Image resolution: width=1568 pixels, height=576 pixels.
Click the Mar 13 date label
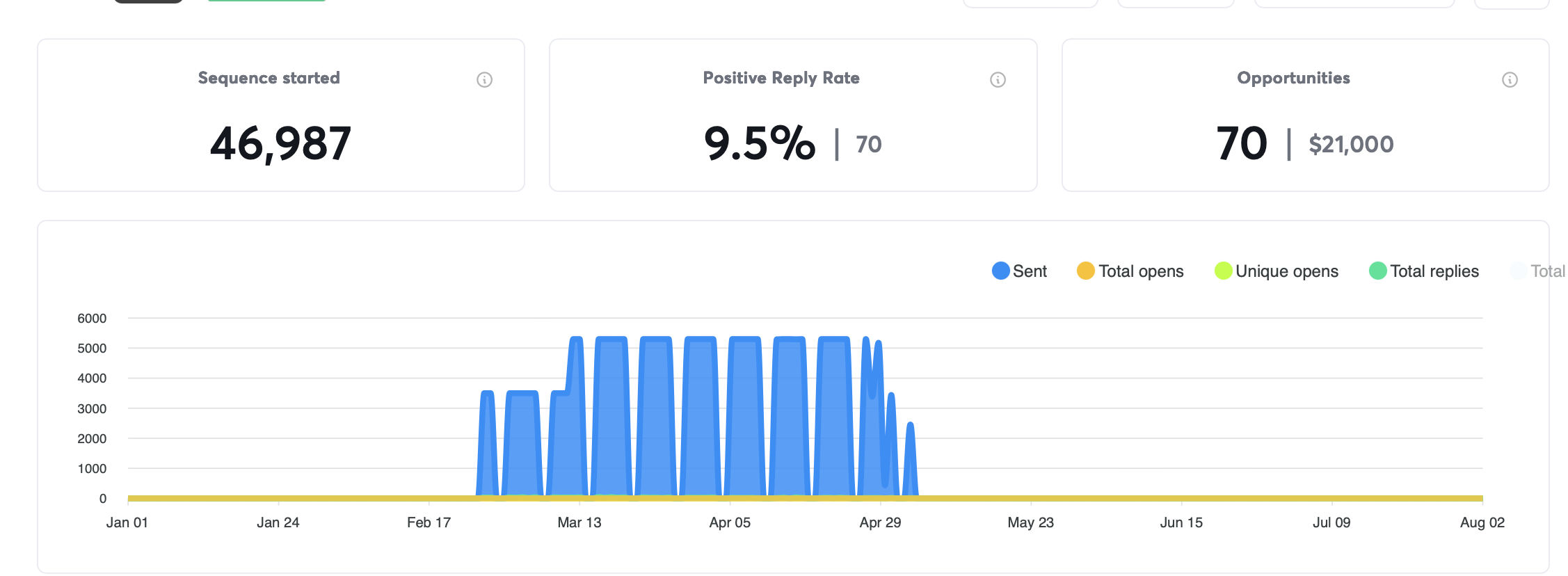click(579, 522)
